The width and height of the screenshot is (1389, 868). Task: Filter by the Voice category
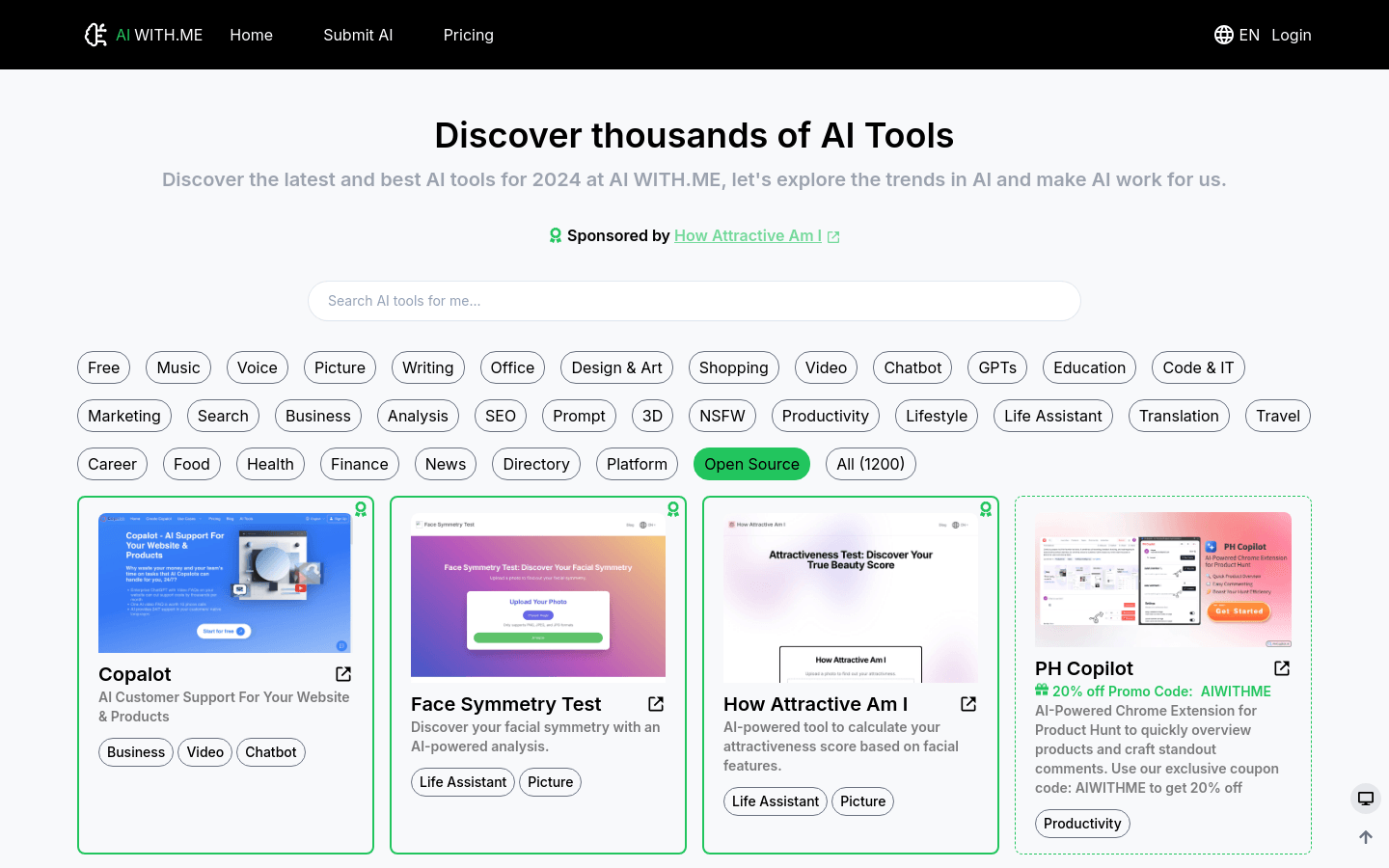tap(258, 367)
